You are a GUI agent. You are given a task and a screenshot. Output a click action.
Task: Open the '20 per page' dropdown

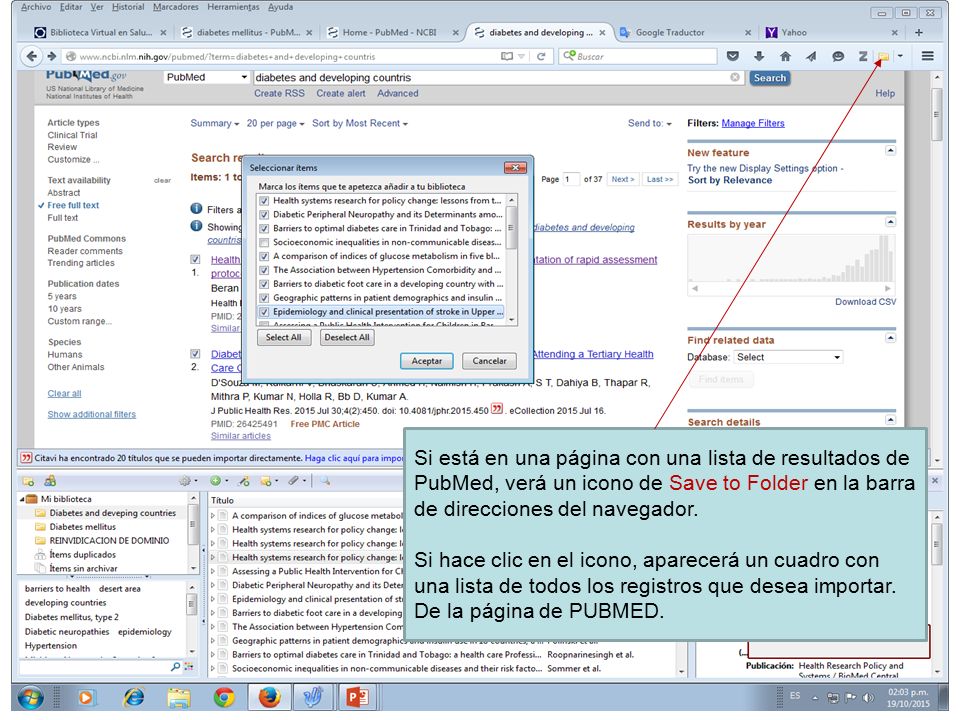coord(275,123)
